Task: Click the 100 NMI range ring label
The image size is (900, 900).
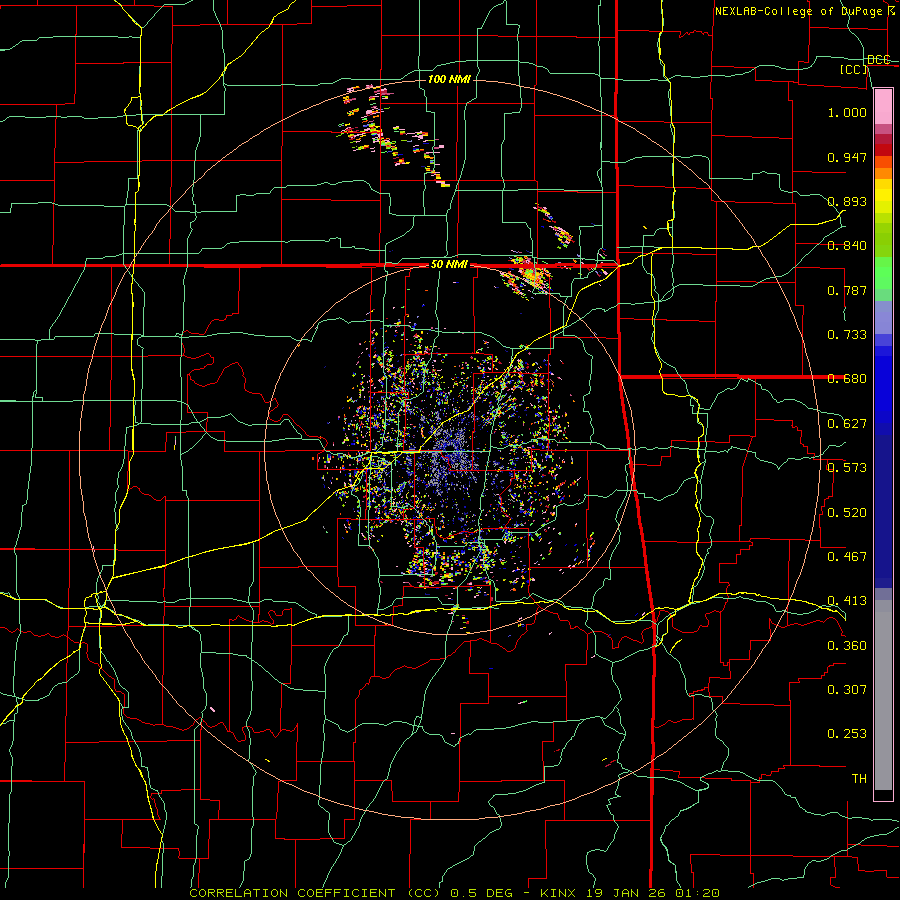Action: tap(449, 79)
